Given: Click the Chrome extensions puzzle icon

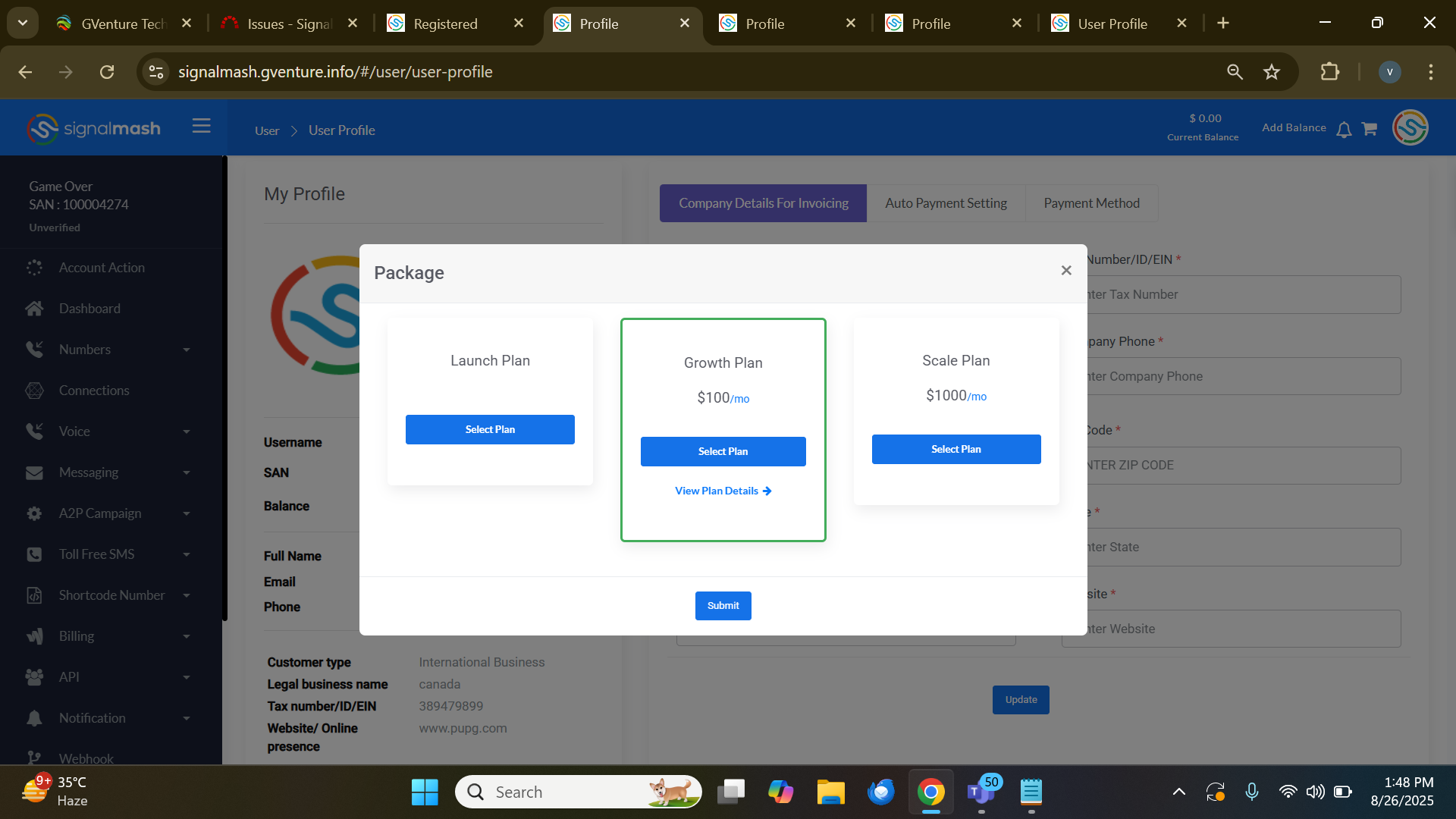Looking at the screenshot, I should pyautogui.click(x=1329, y=72).
